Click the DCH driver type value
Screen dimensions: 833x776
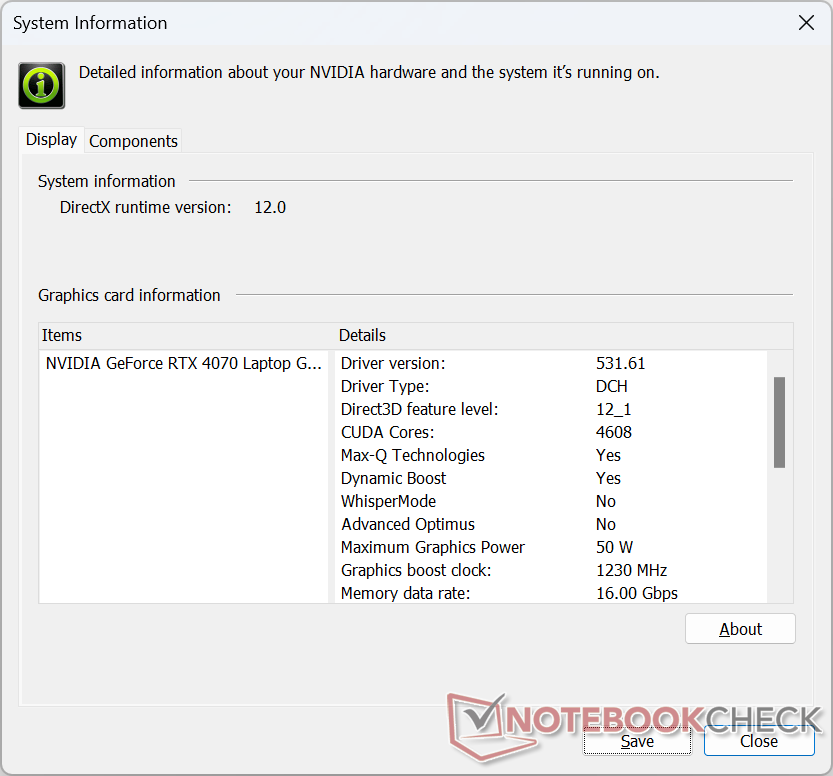point(611,386)
